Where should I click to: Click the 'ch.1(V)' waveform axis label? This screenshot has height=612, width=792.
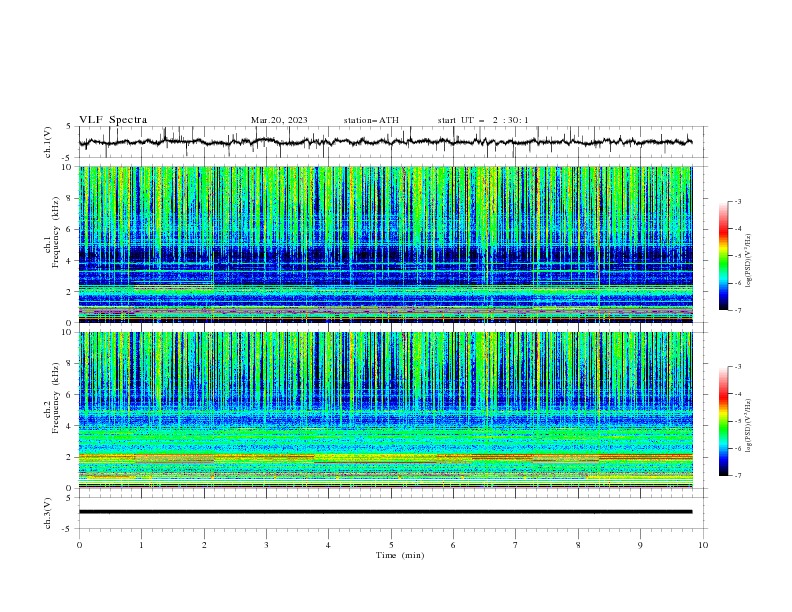coord(48,142)
